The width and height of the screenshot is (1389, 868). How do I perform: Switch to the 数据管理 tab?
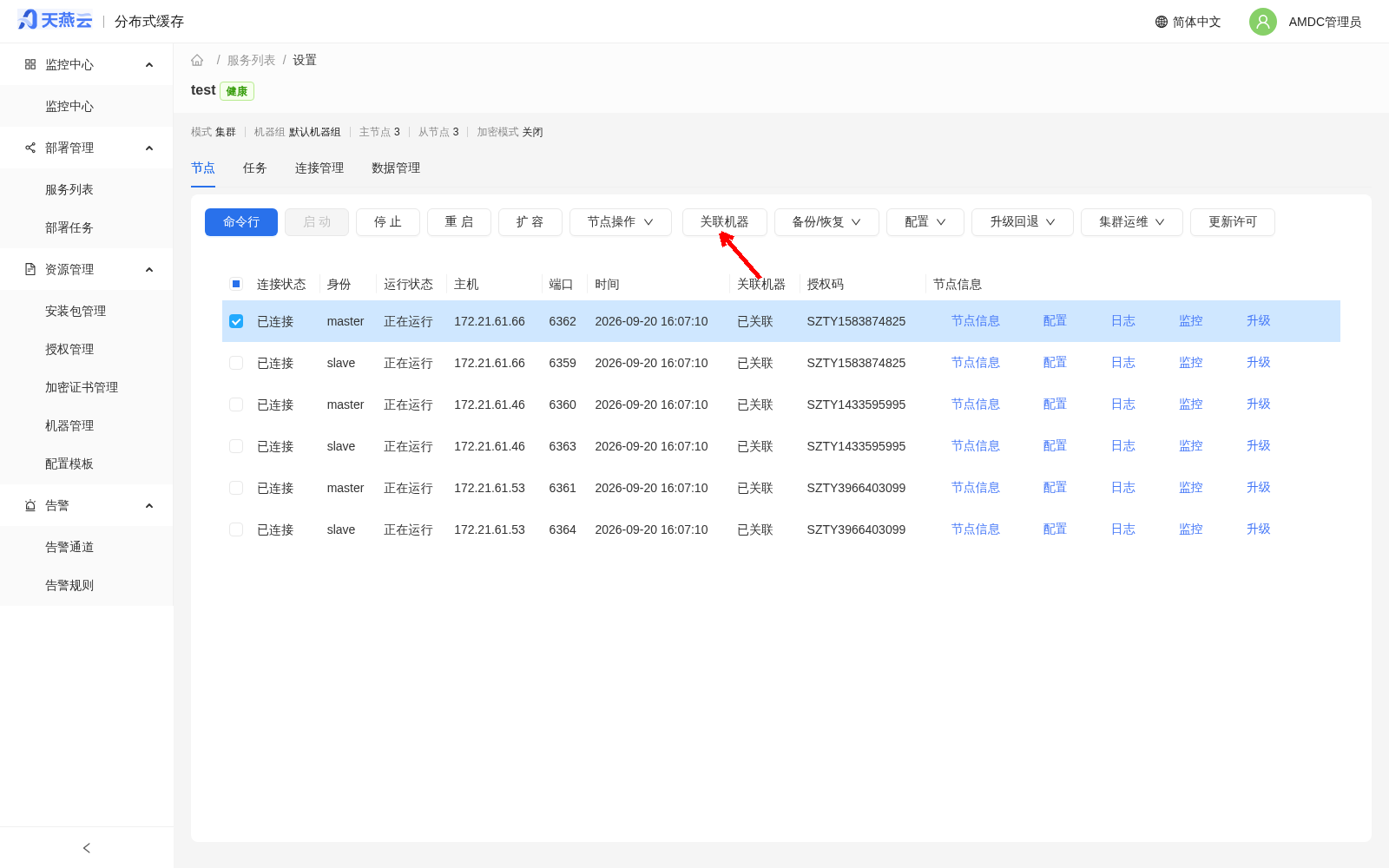point(396,168)
